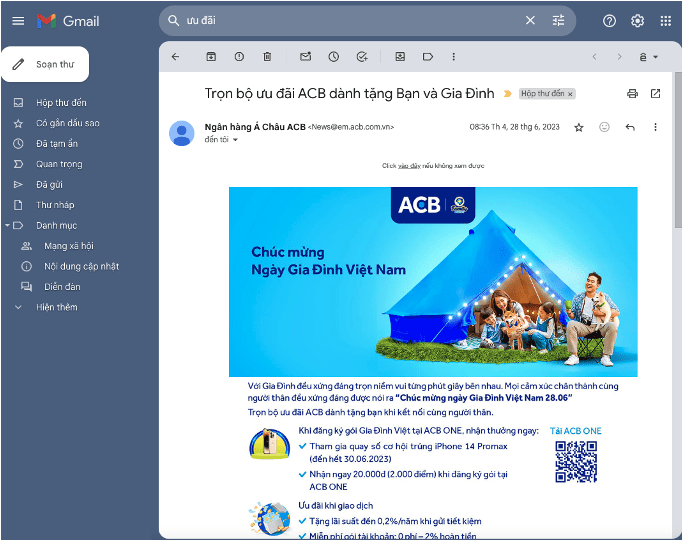Click the ACB ONE QR code

[576, 462]
